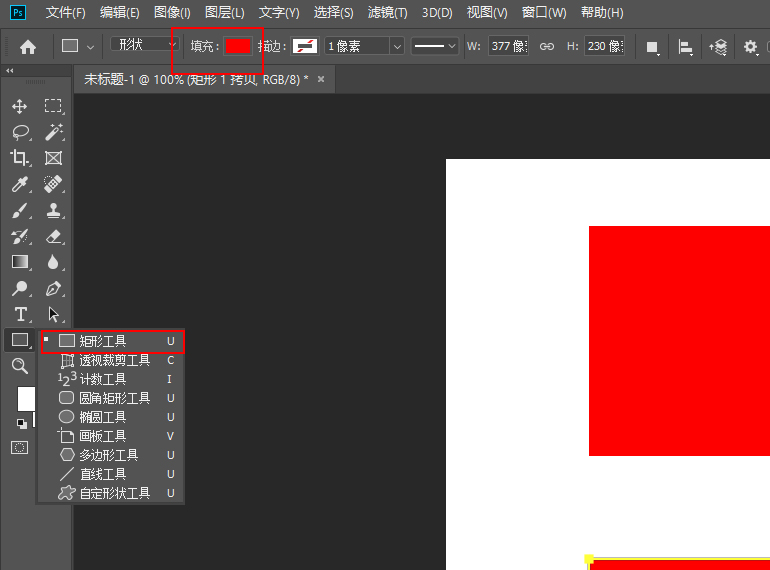Click the width field showing 377 像素
Screen dimensions: 770x570
tap(508, 46)
